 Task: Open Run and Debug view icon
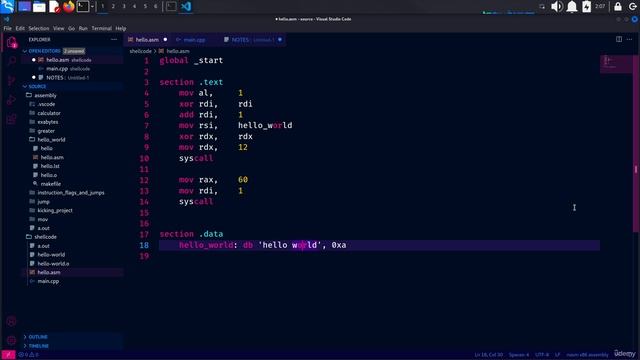pos(11,100)
